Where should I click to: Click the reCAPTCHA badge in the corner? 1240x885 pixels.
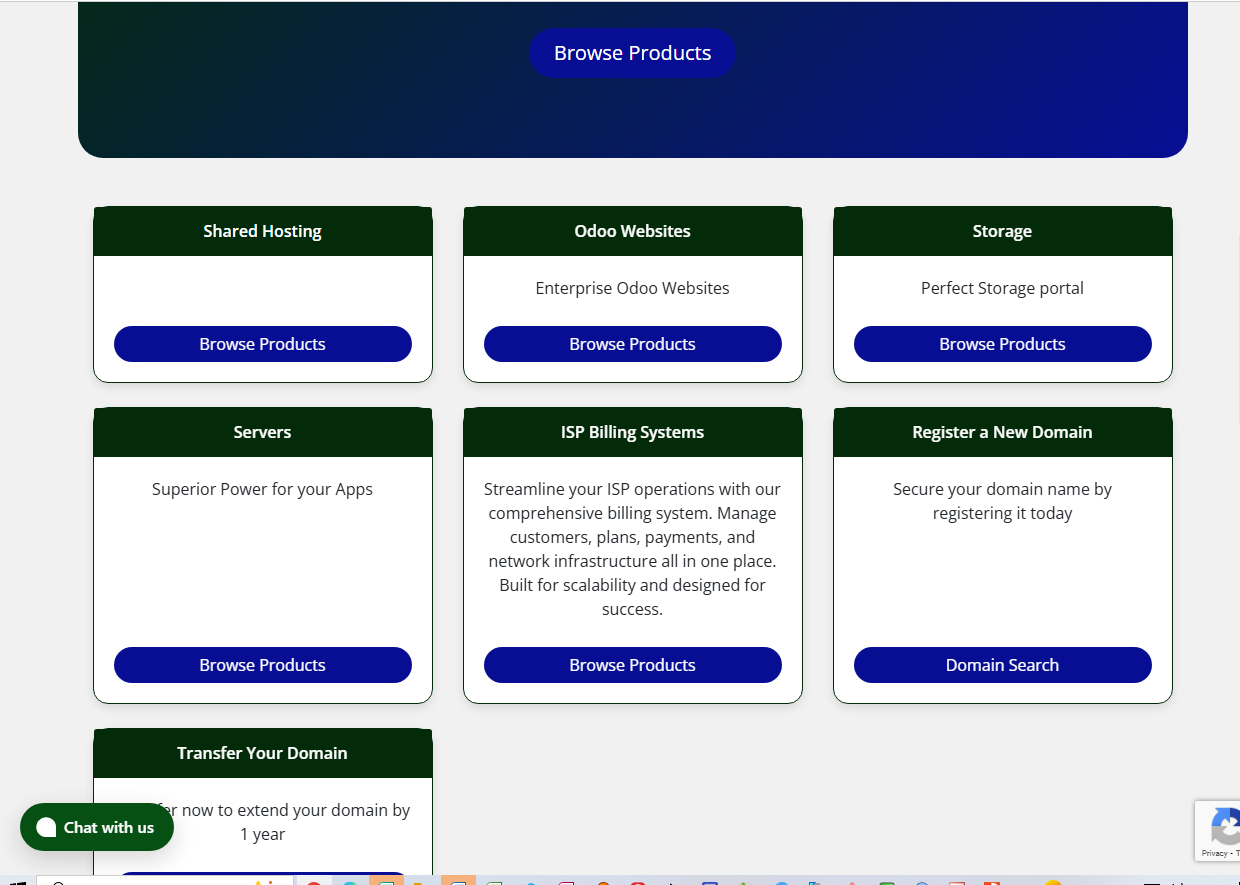1222,831
